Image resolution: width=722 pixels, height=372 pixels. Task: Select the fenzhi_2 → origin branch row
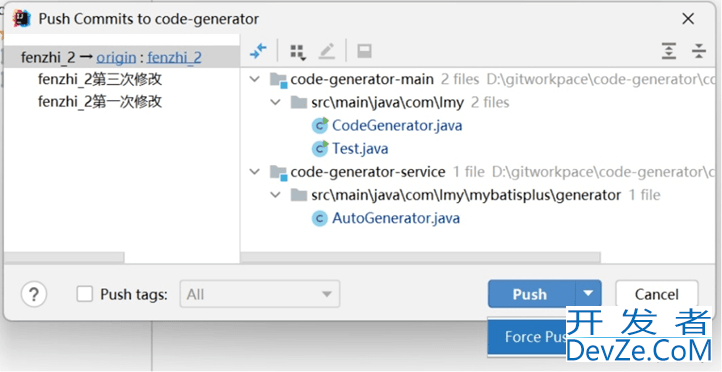[122, 58]
